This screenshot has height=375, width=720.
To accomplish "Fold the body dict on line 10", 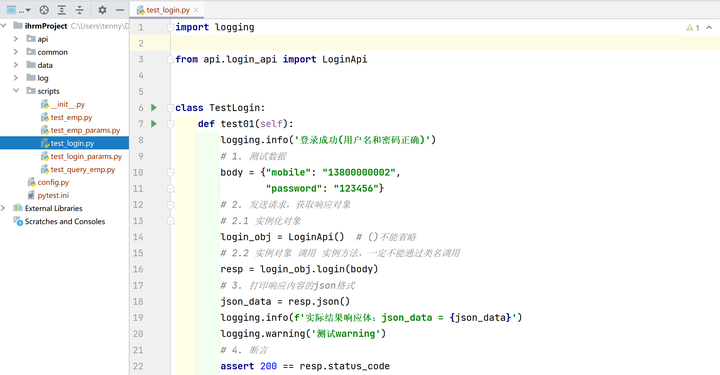I will click(170, 172).
